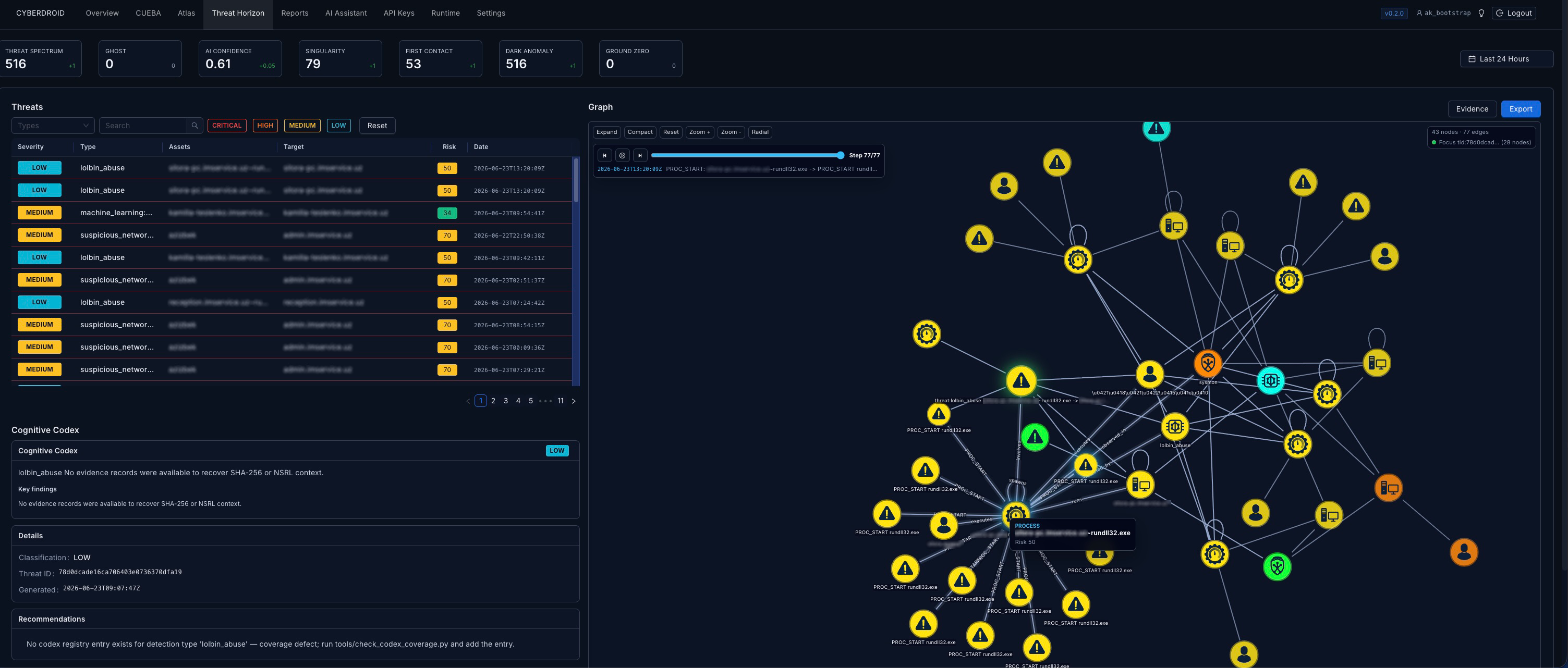This screenshot has height=668, width=1568.
Task: Reset the graph view
Action: 671,132
